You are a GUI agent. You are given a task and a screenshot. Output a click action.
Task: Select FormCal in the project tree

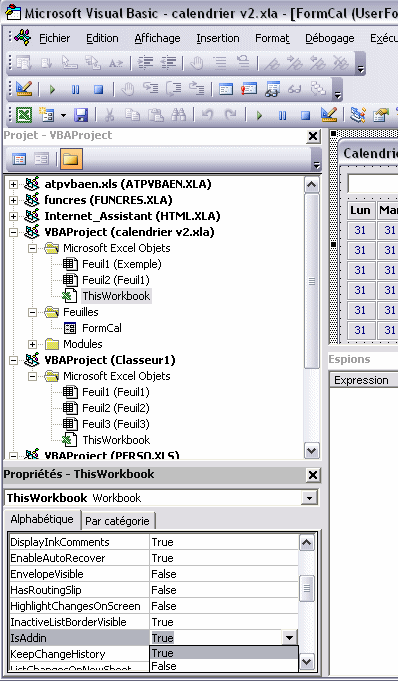coord(102,328)
